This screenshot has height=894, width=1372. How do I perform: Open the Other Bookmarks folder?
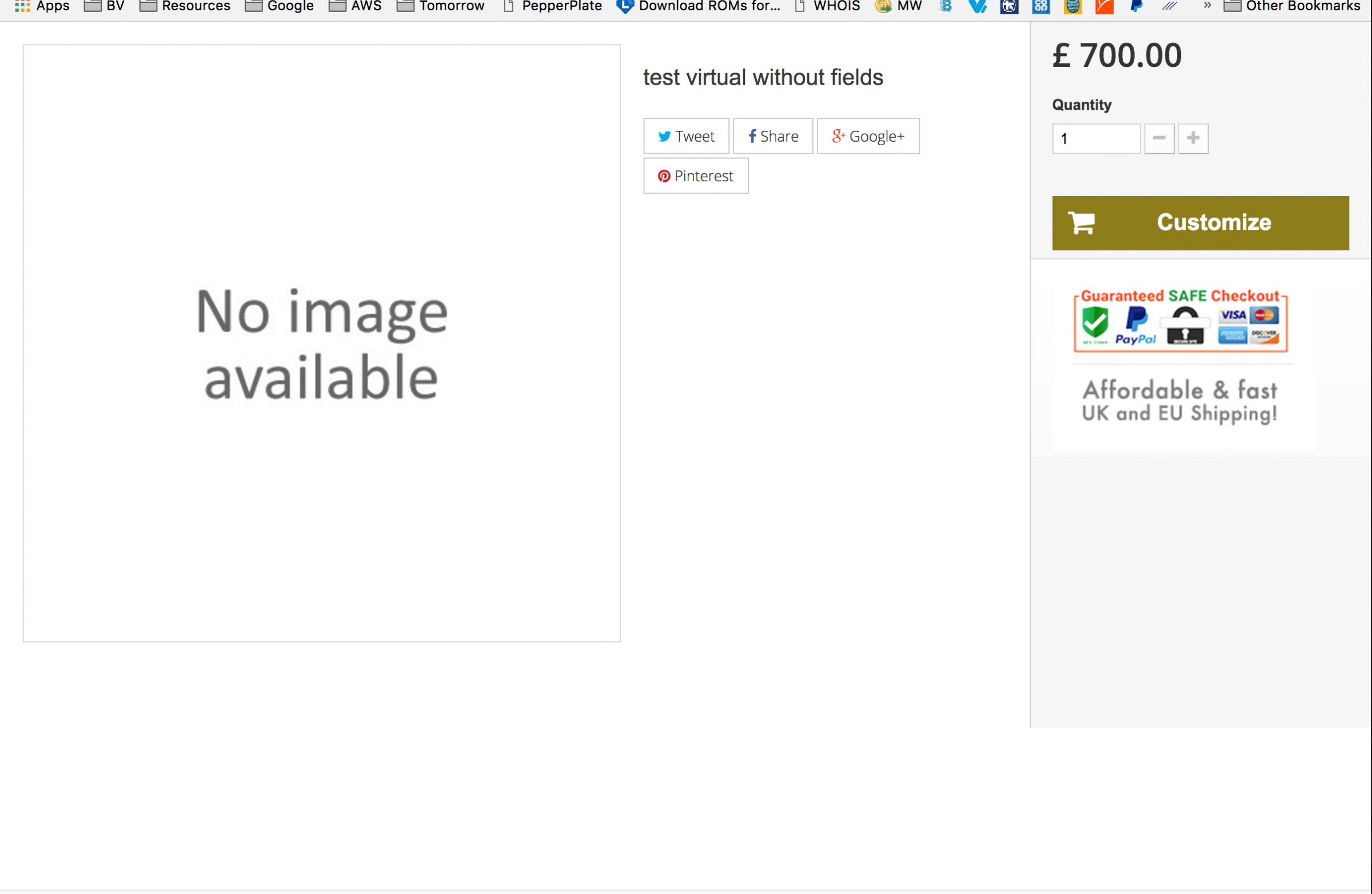pos(1293,6)
